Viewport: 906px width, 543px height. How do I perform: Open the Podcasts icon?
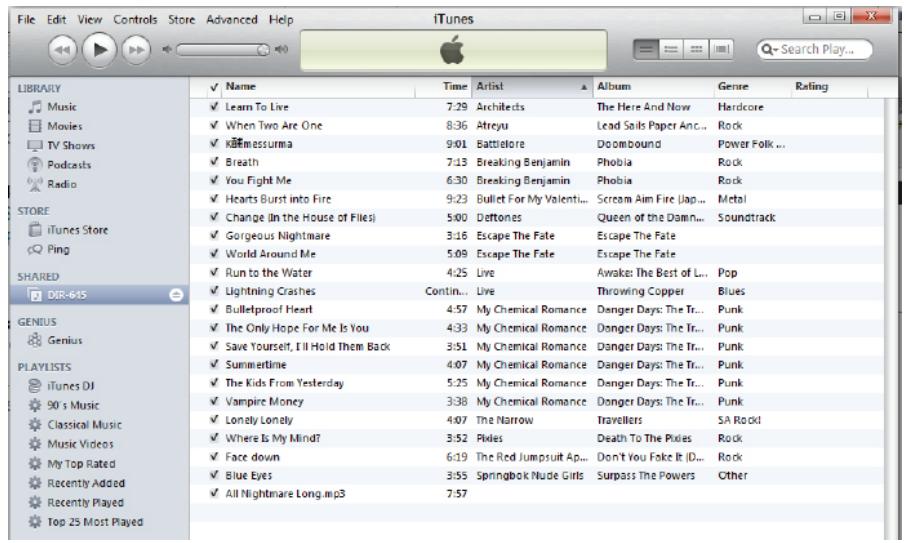click(35, 165)
